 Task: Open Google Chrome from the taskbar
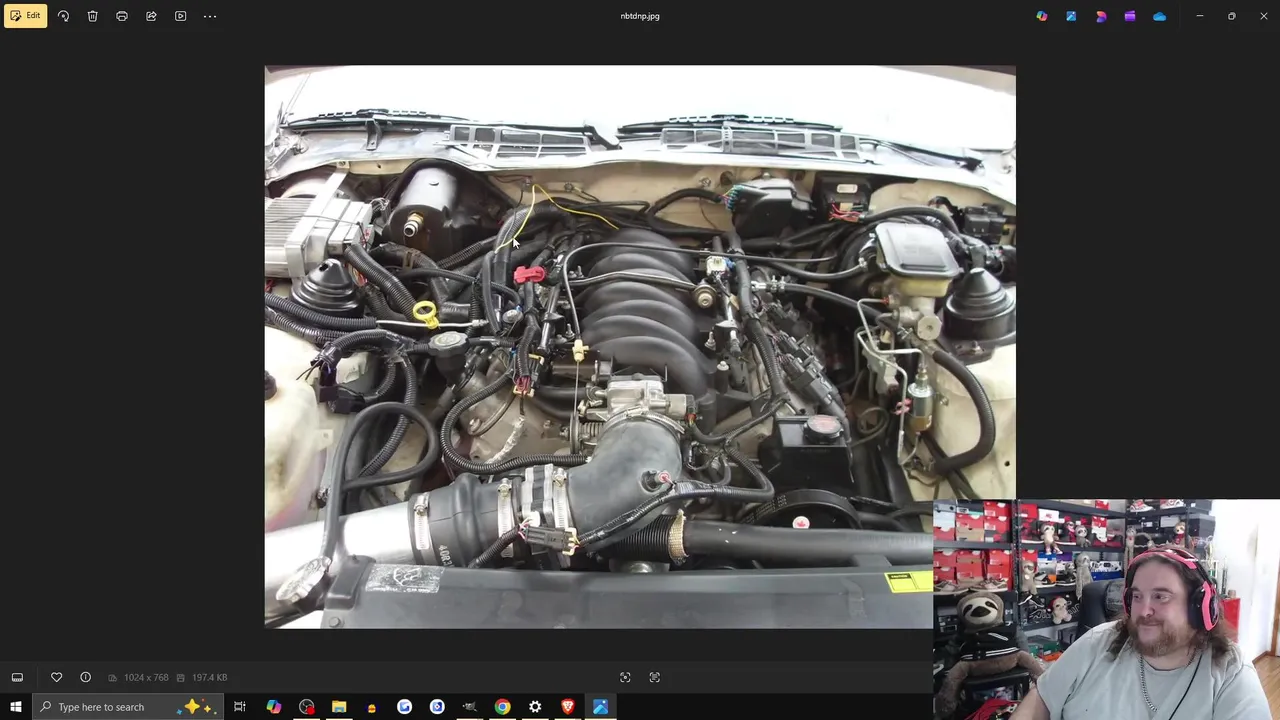coord(502,707)
